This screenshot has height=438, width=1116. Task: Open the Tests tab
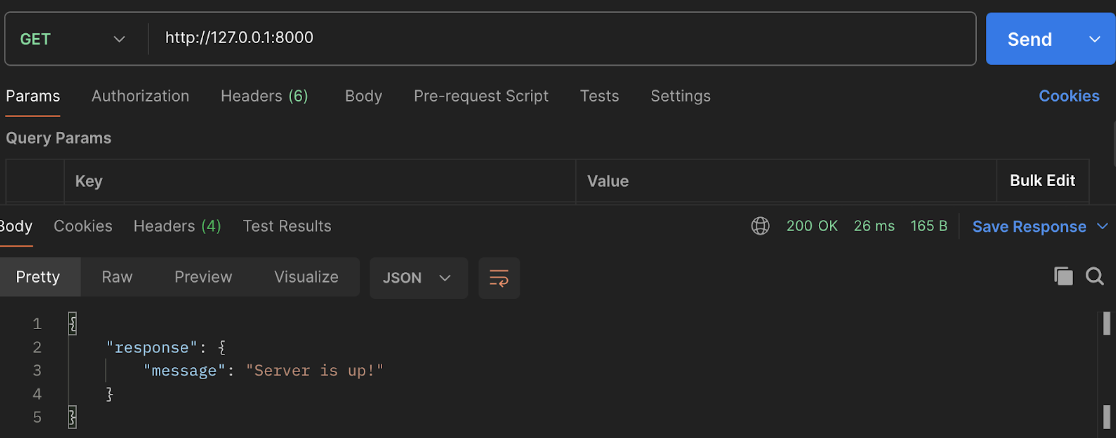tap(599, 96)
